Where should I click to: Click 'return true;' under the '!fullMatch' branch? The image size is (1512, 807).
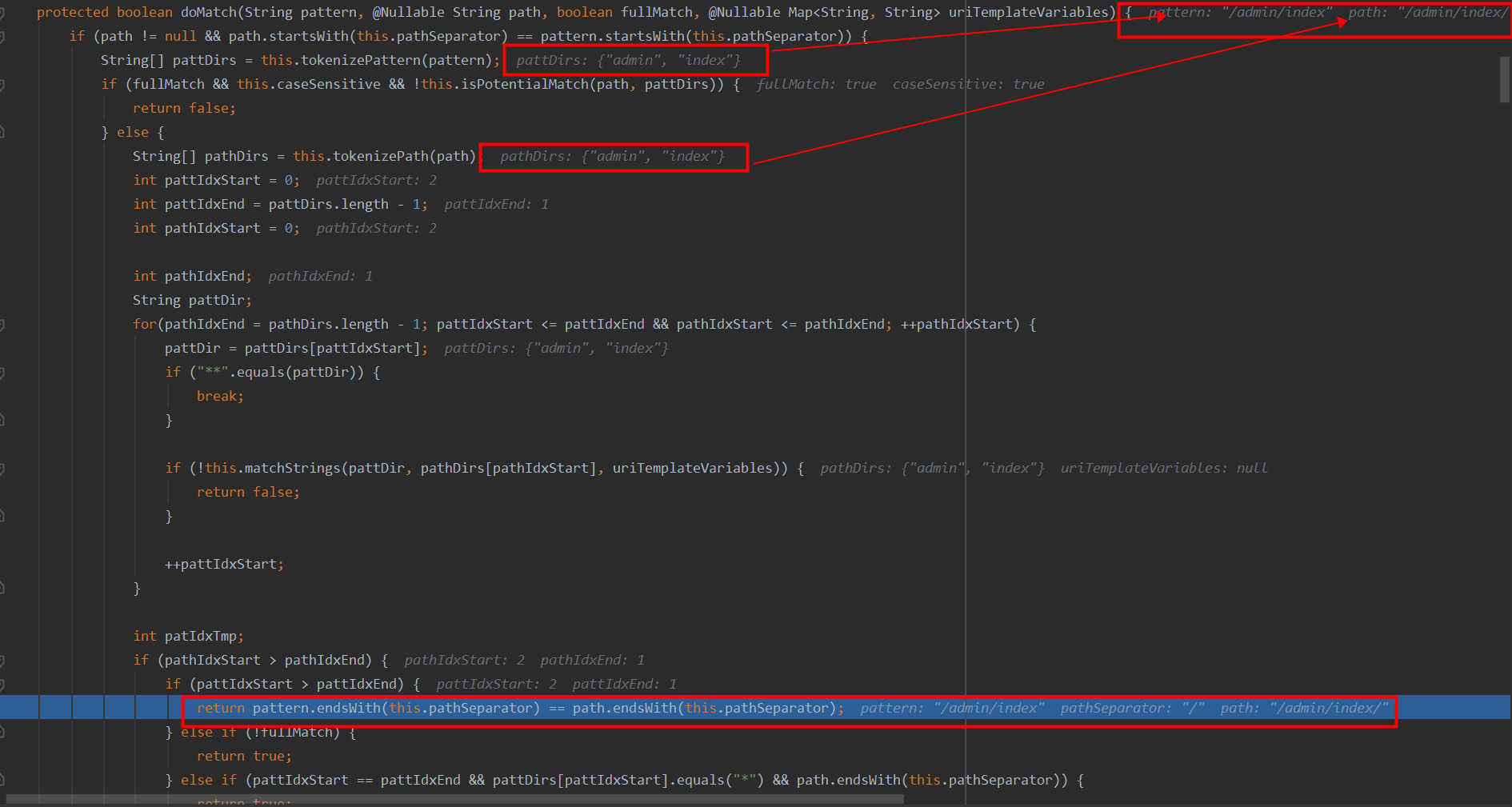coord(244,757)
